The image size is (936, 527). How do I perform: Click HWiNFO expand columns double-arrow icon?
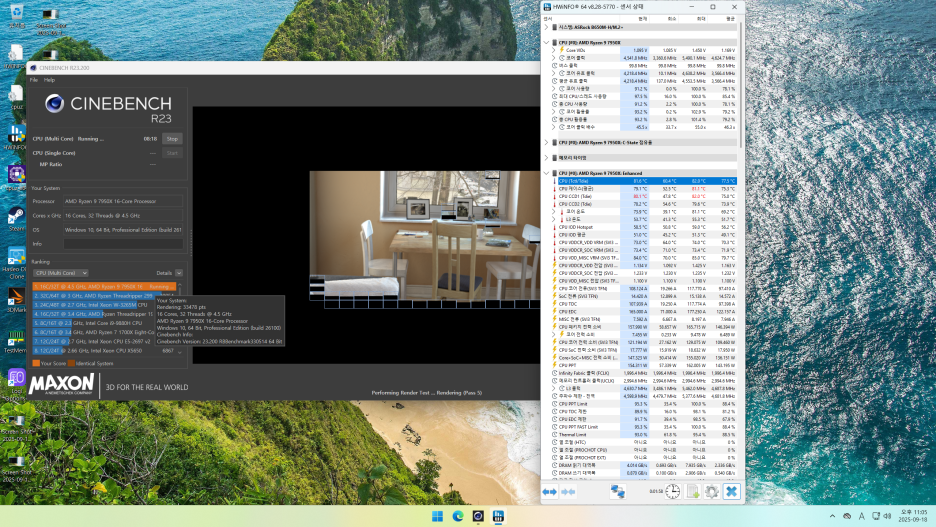click(x=549, y=492)
